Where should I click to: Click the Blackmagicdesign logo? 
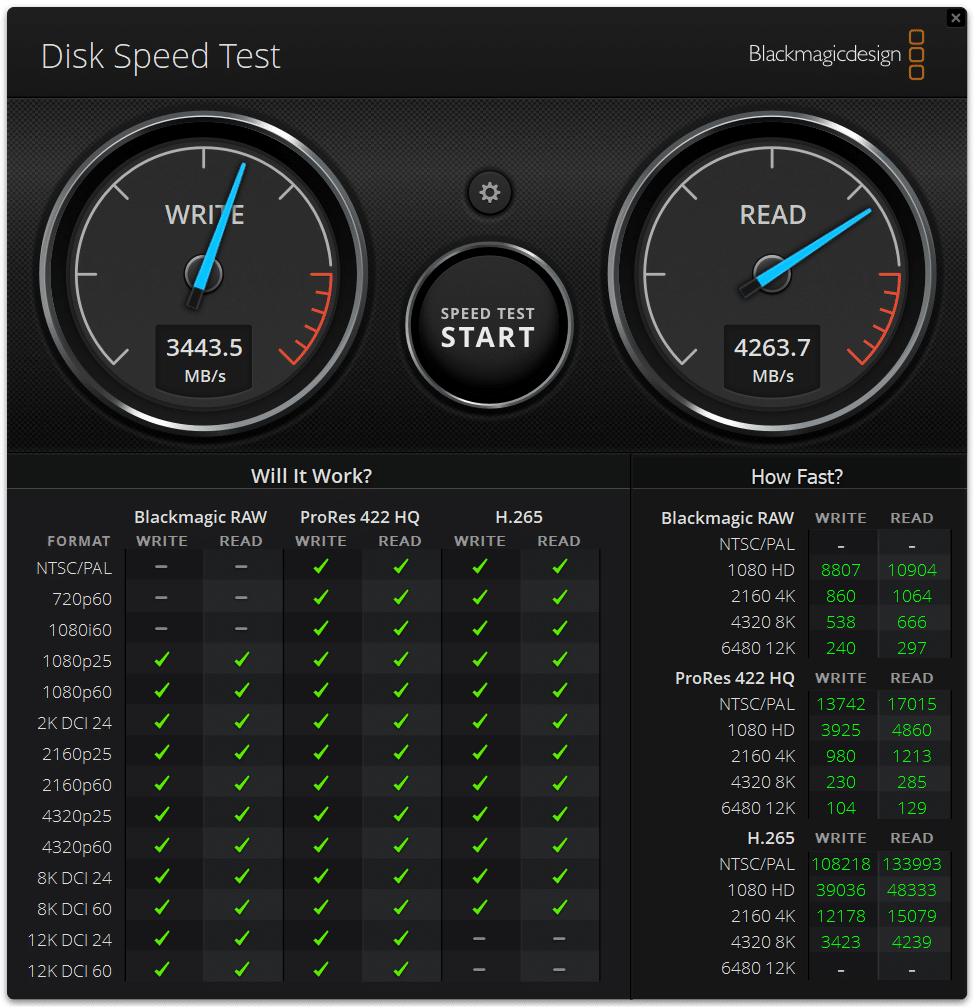click(836, 55)
